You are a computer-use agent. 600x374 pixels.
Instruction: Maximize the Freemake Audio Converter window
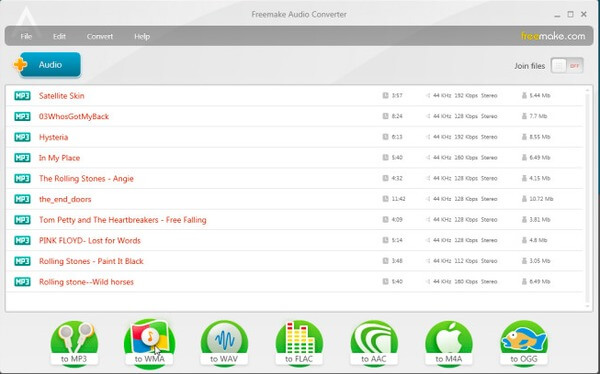(x=571, y=14)
